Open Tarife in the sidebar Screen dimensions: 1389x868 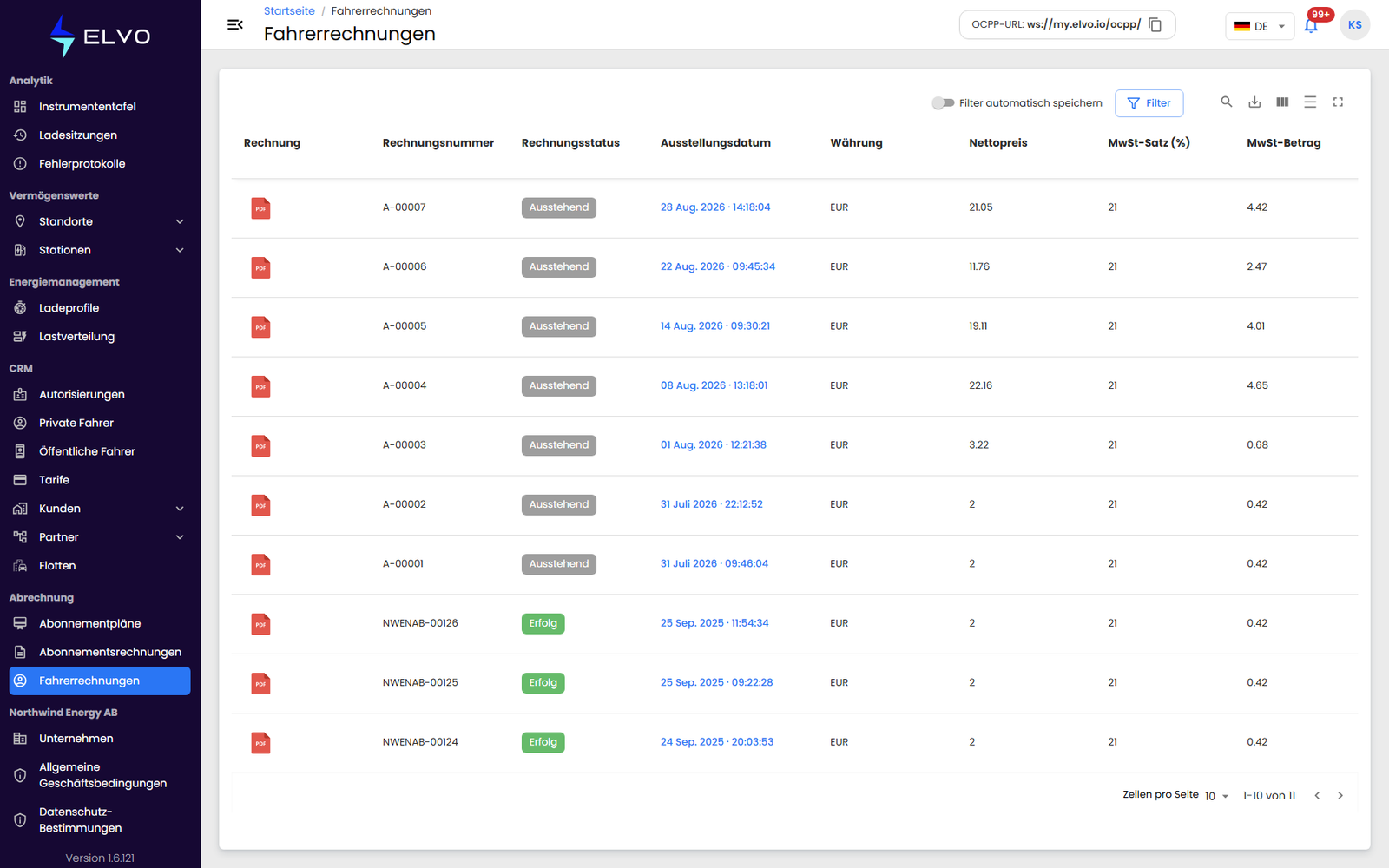click(100, 480)
